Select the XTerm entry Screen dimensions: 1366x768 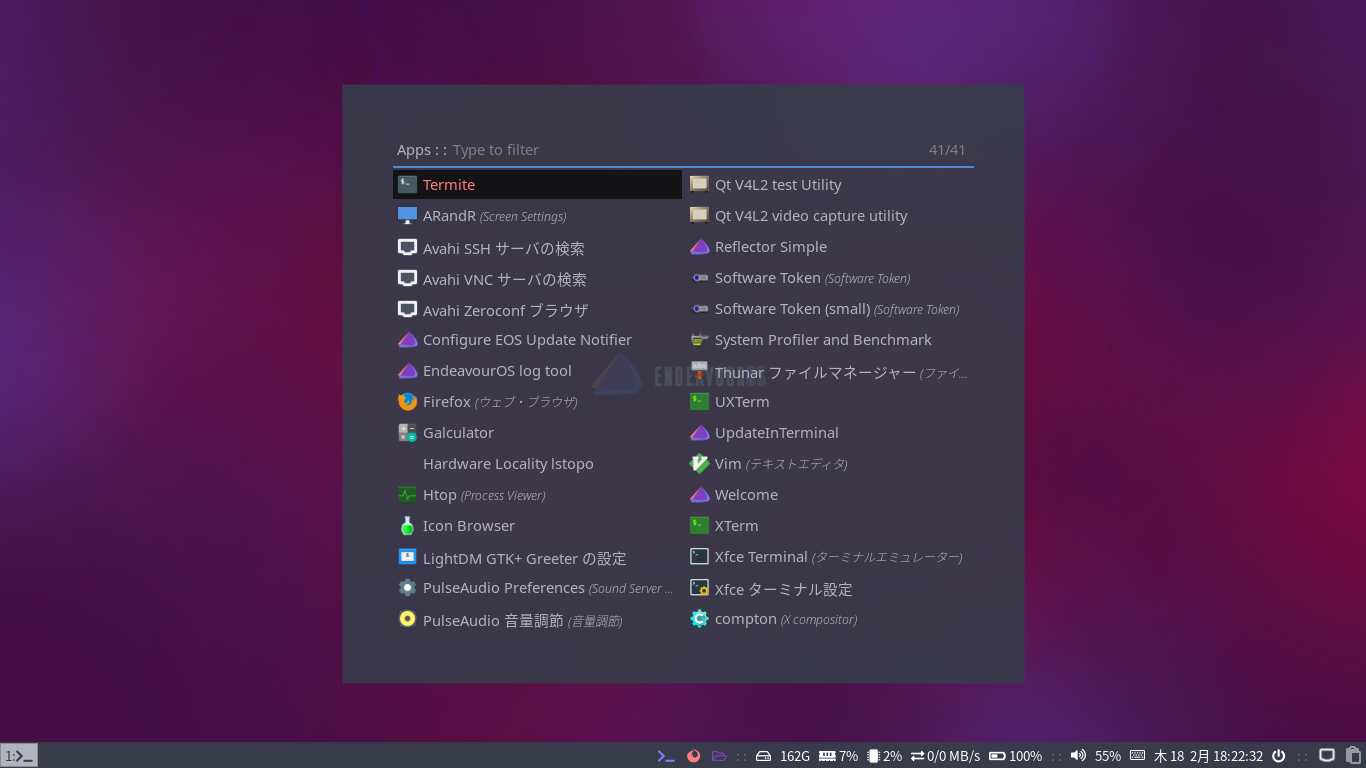click(x=829, y=525)
